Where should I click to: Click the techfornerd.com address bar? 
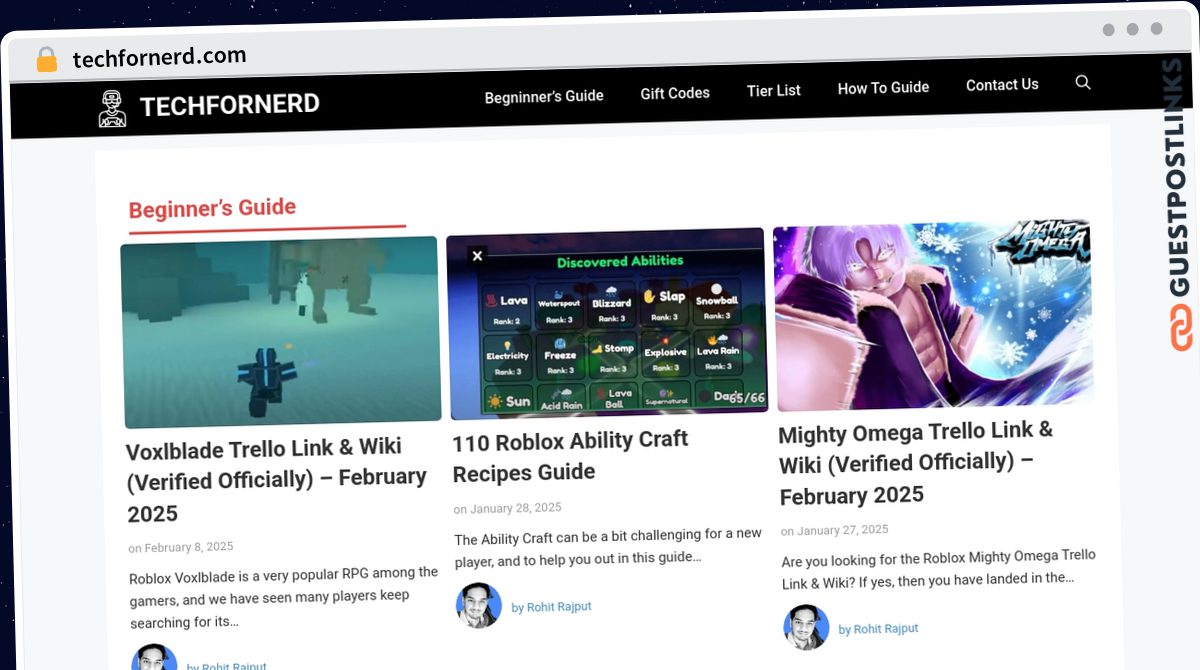click(158, 56)
